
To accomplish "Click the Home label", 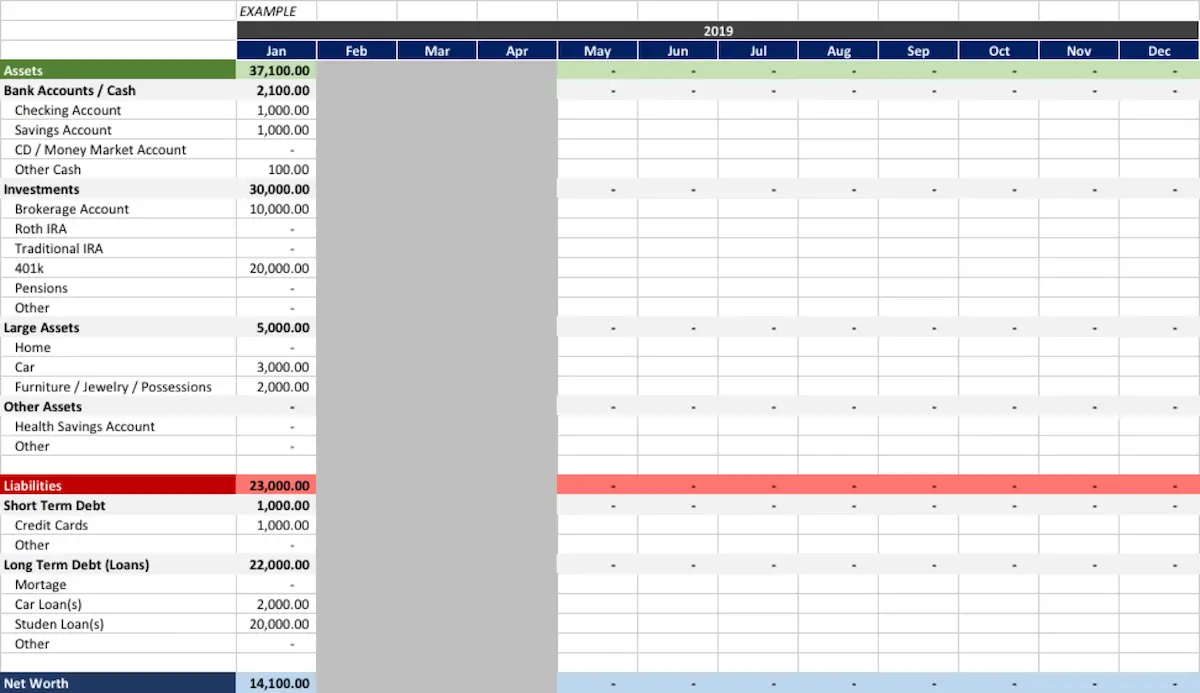I will click(x=33, y=348).
